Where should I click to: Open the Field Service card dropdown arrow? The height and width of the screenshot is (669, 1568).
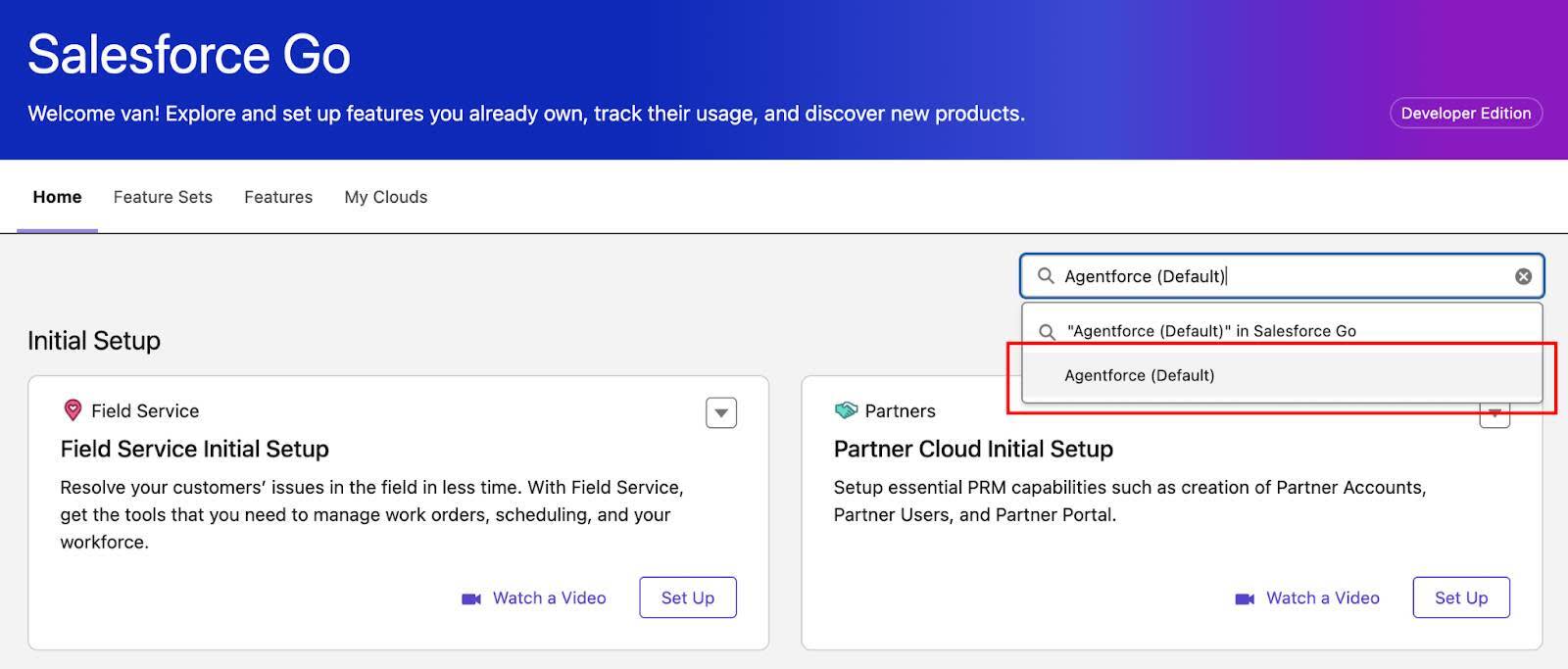[x=721, y=412]
